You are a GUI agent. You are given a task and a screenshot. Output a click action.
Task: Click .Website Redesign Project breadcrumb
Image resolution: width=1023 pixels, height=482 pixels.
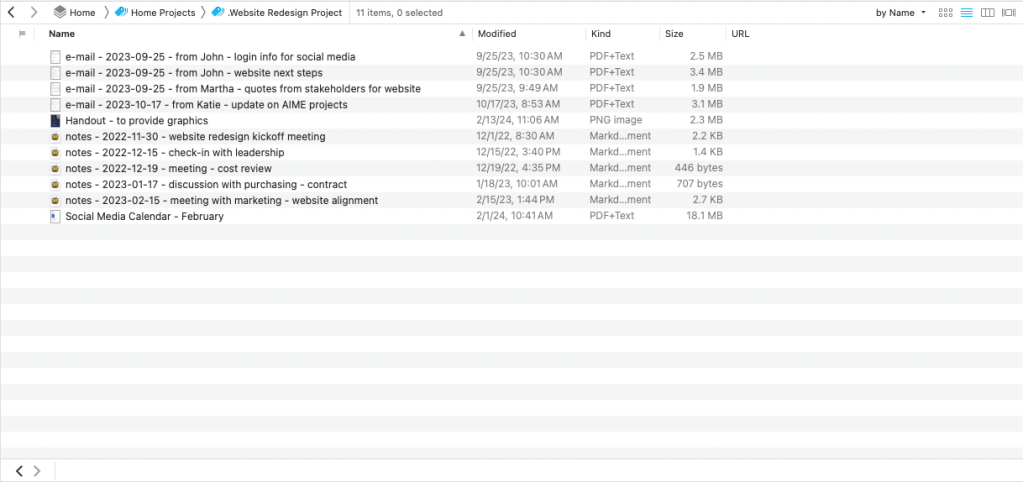tap(276, 13)
